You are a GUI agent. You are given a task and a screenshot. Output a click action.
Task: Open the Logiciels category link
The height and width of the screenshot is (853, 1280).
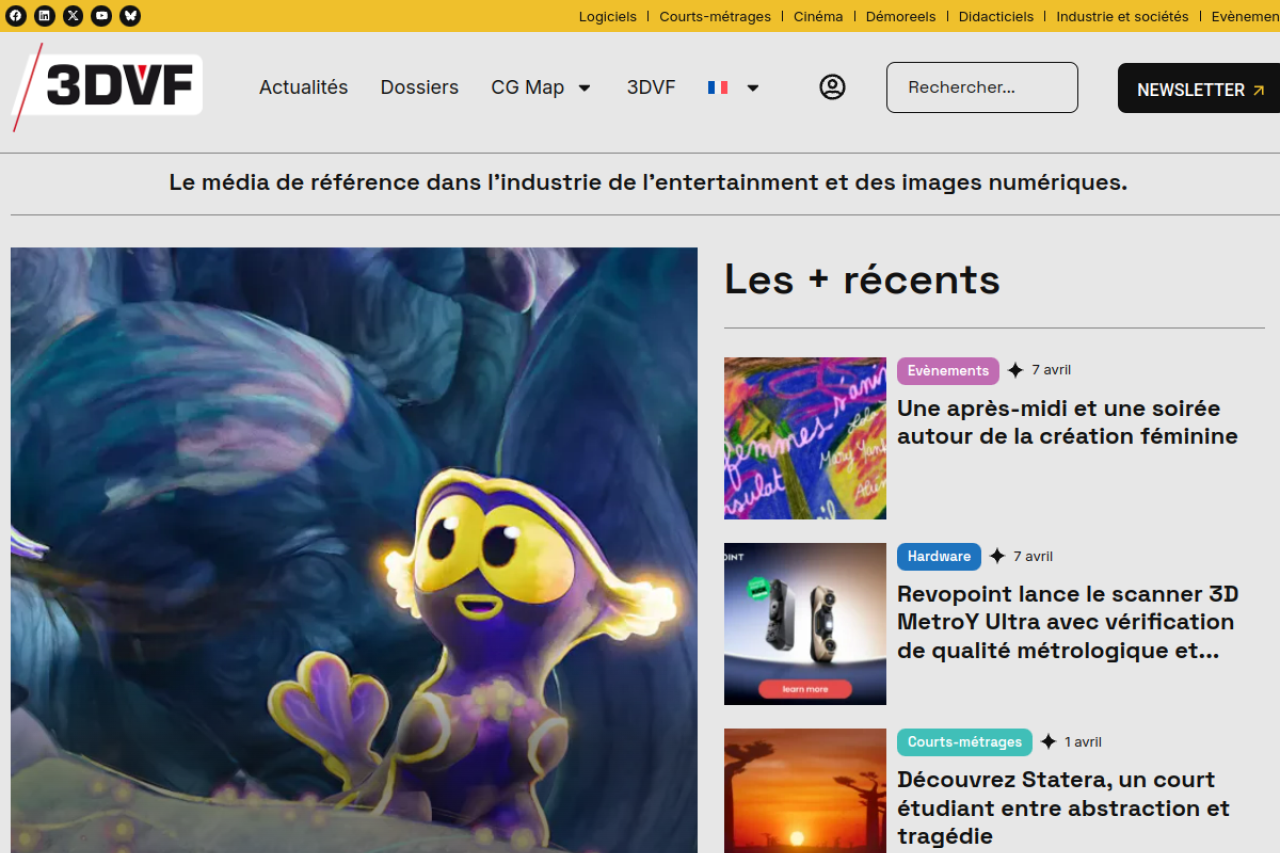pos(607,16)
